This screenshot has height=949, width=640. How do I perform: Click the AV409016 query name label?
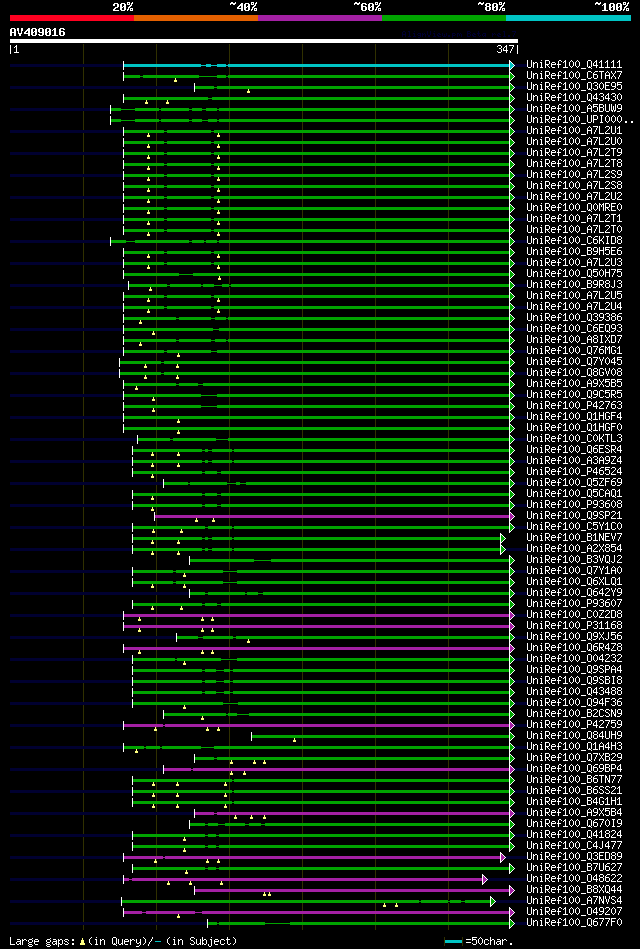point(38,32)
